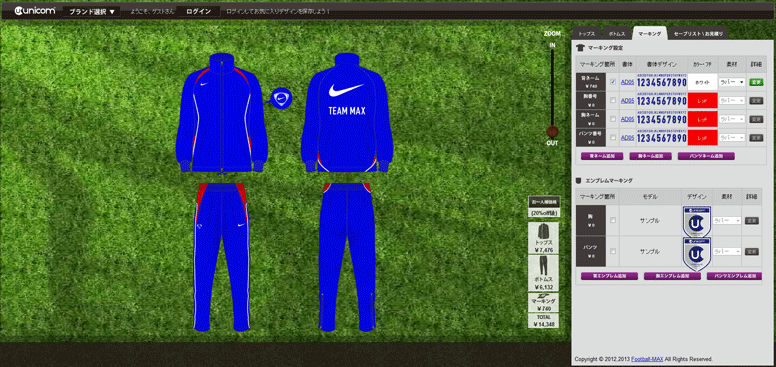Viewport: 776px width, 367px height.
Task: Click the unicom logo in header
Action: click(x=35, y=10)
